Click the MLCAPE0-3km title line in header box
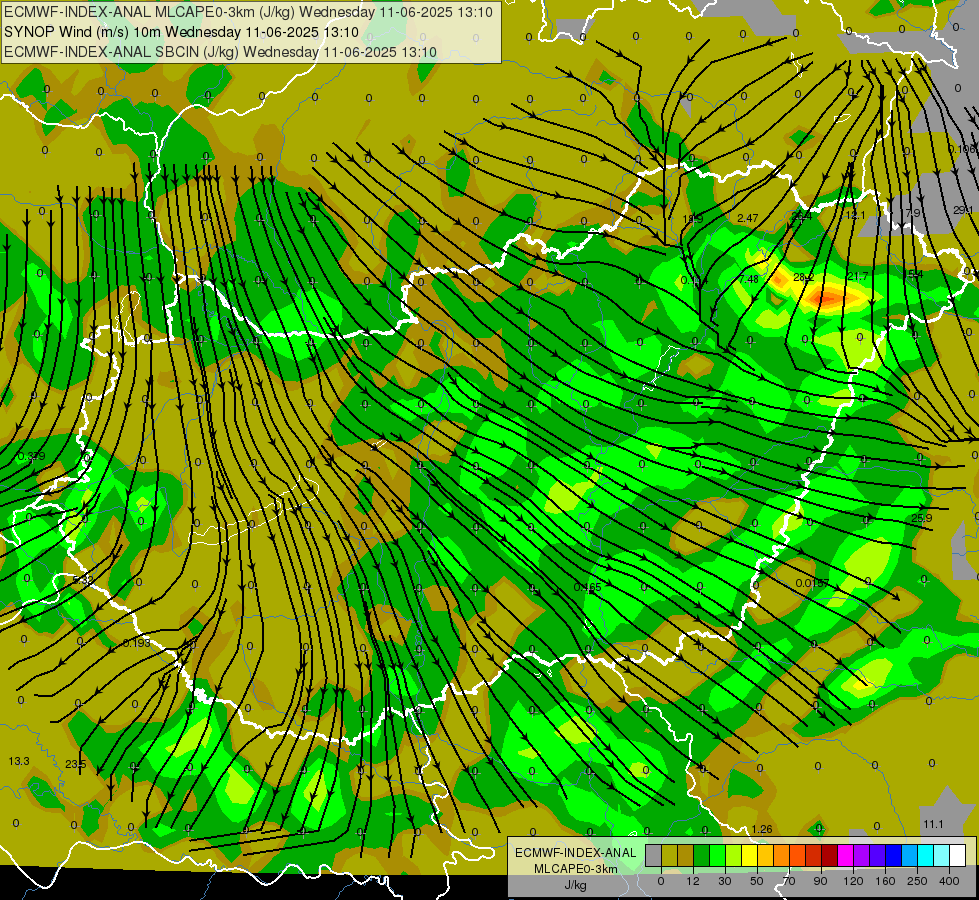 pyautogui.click(x=248, y=12)
